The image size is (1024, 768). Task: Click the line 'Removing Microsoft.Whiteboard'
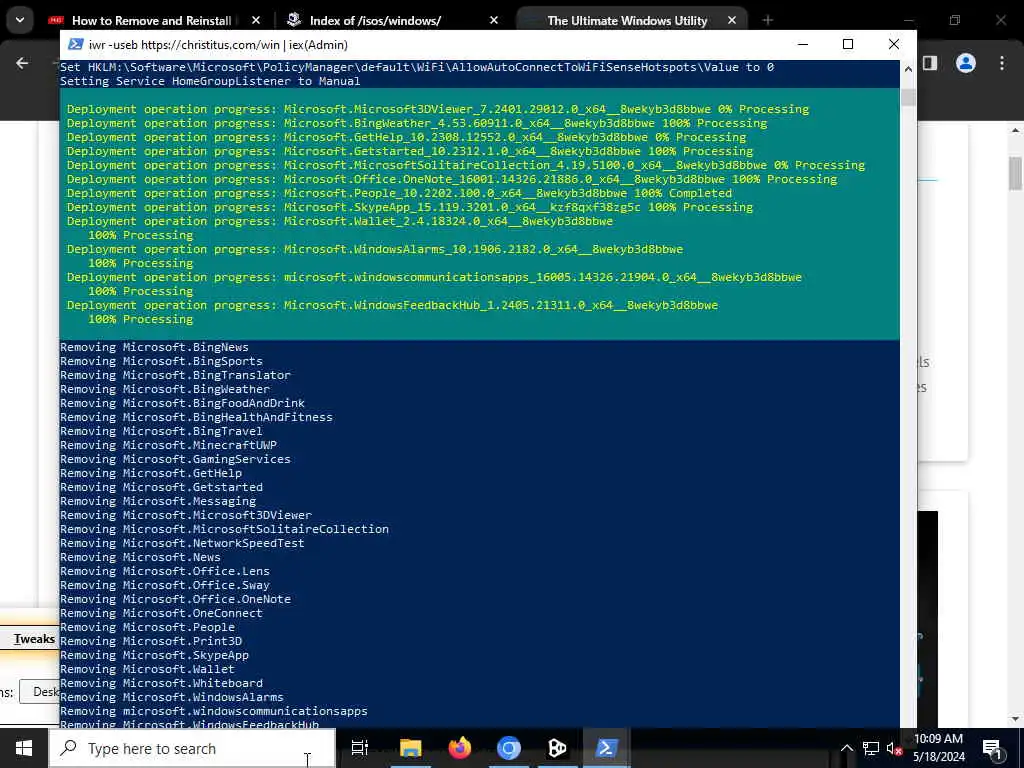[161, 683]
